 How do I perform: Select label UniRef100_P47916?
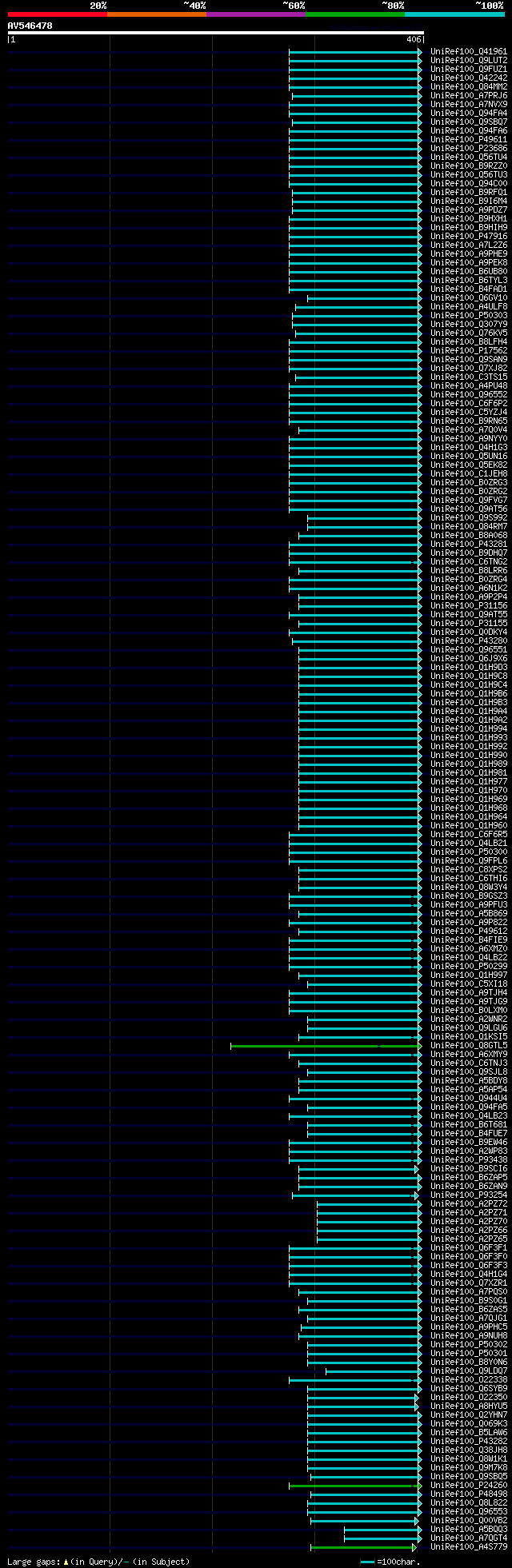click(469, 236)
